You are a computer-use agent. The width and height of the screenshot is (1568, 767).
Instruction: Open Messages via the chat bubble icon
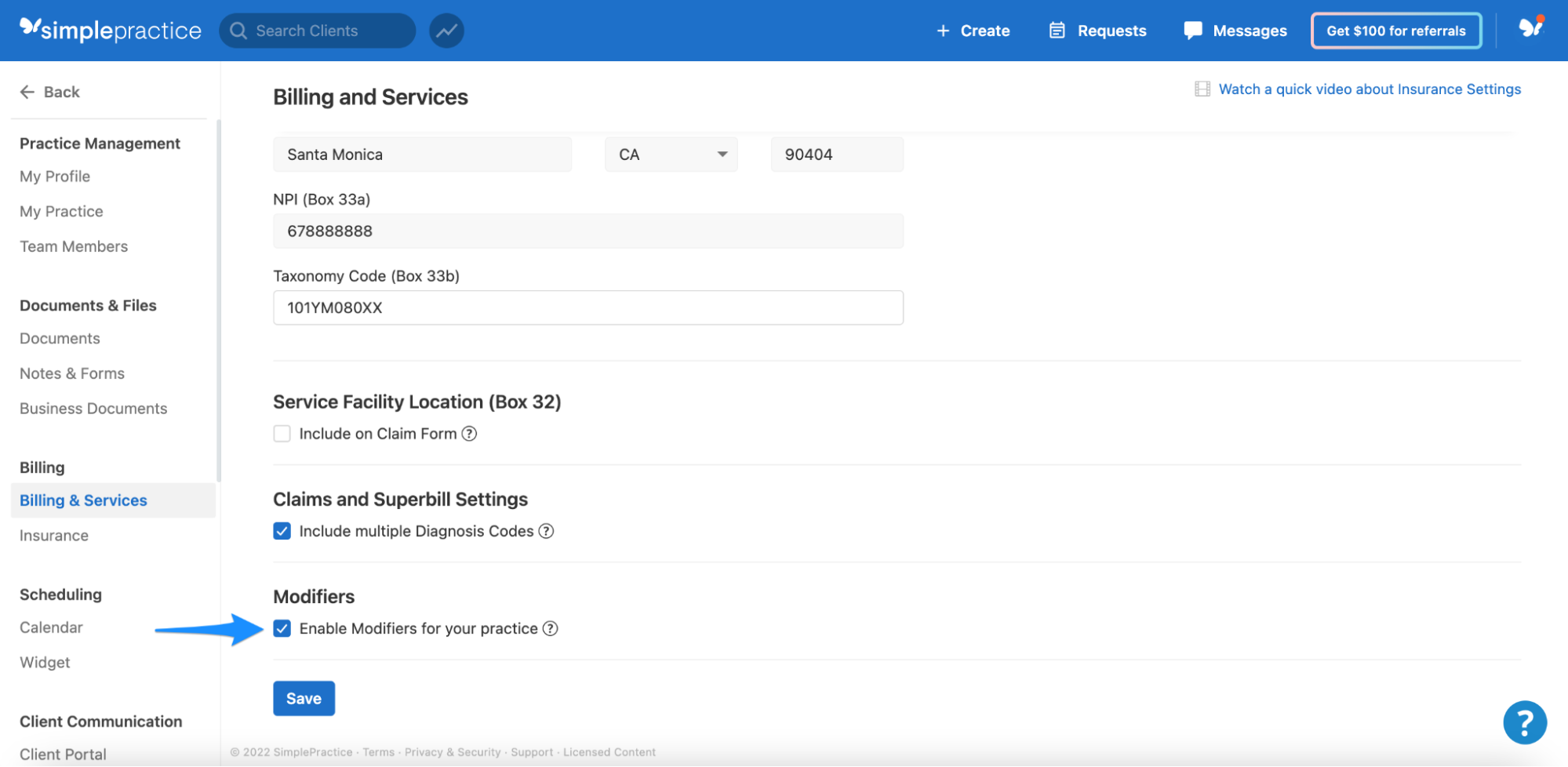1192,30
